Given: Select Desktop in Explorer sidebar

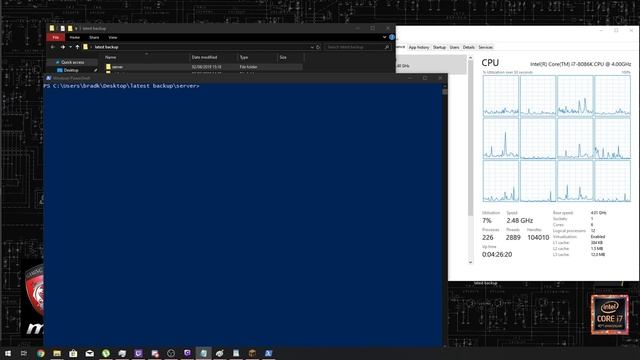Looking at the screenshot, I should (x=71, y=70).
